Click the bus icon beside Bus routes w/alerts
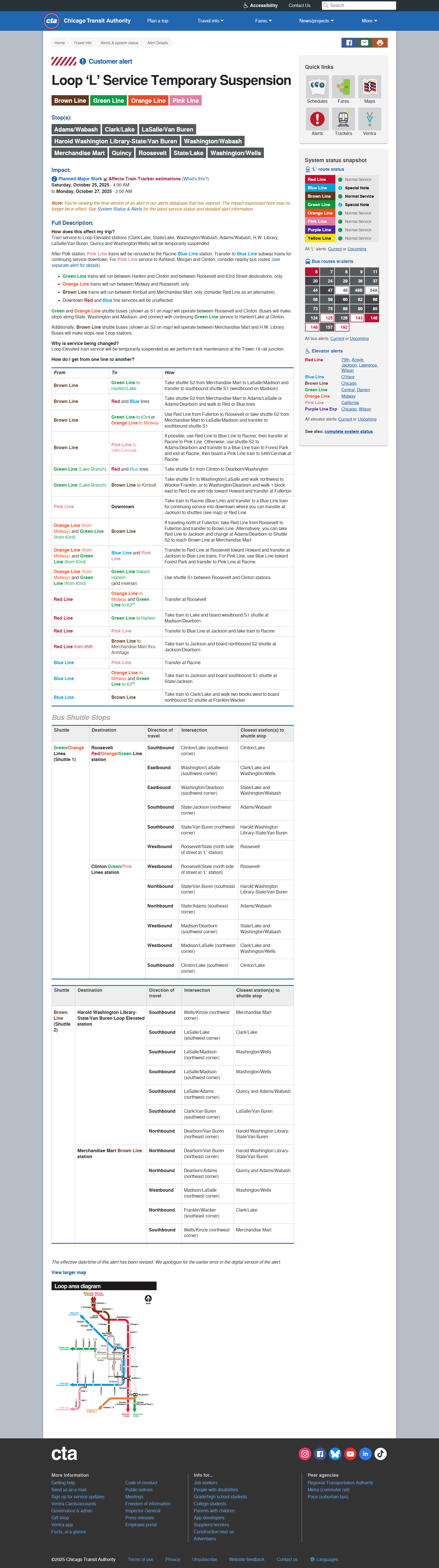The image size is (439, 1568). pos(308,261)
